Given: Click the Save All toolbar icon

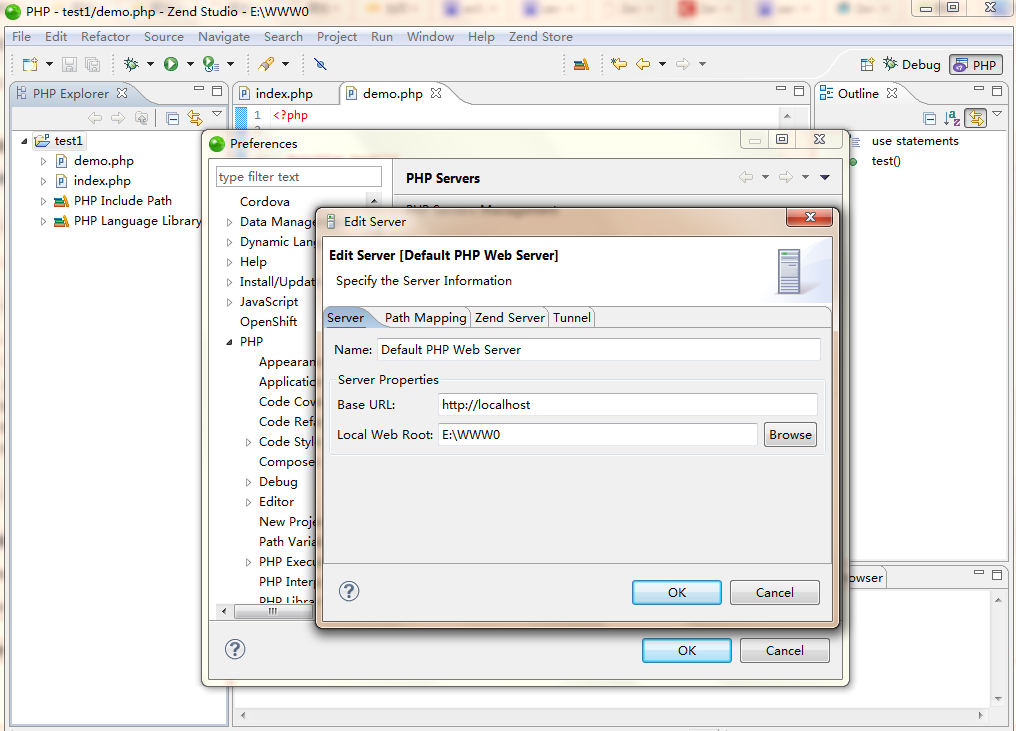Looking at the screenshot, I should click(x=93, y=64).
